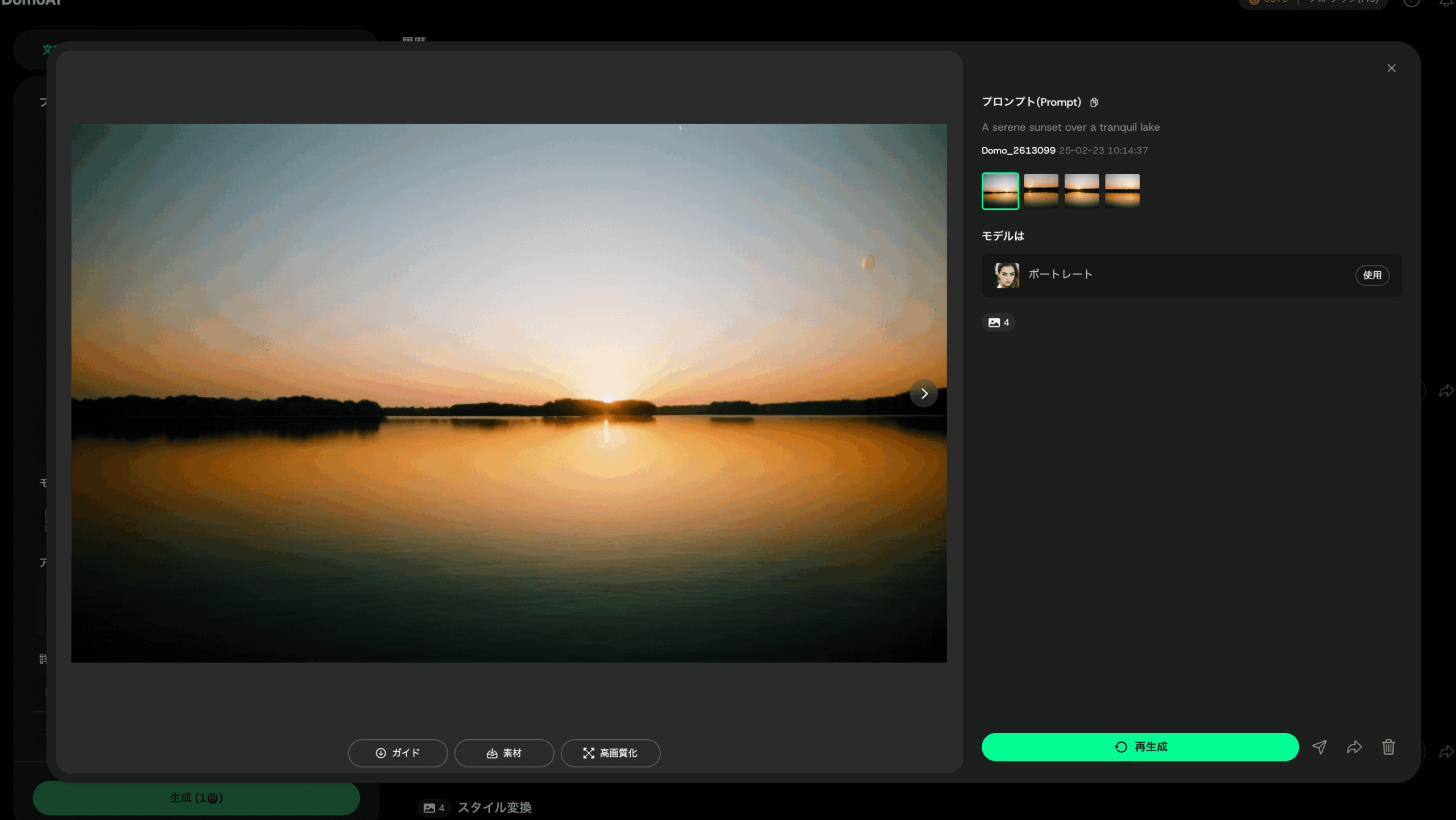Select the fourth sunset thumbnail
Image resolution: width=1456 pixels, height=820 pixels.
[x=1122, y=191]
